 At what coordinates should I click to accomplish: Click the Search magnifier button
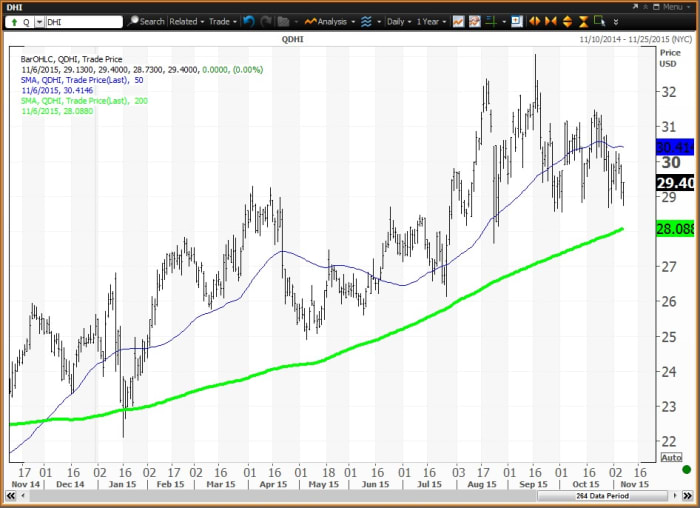pyautogui.click(x=146, y=21)
